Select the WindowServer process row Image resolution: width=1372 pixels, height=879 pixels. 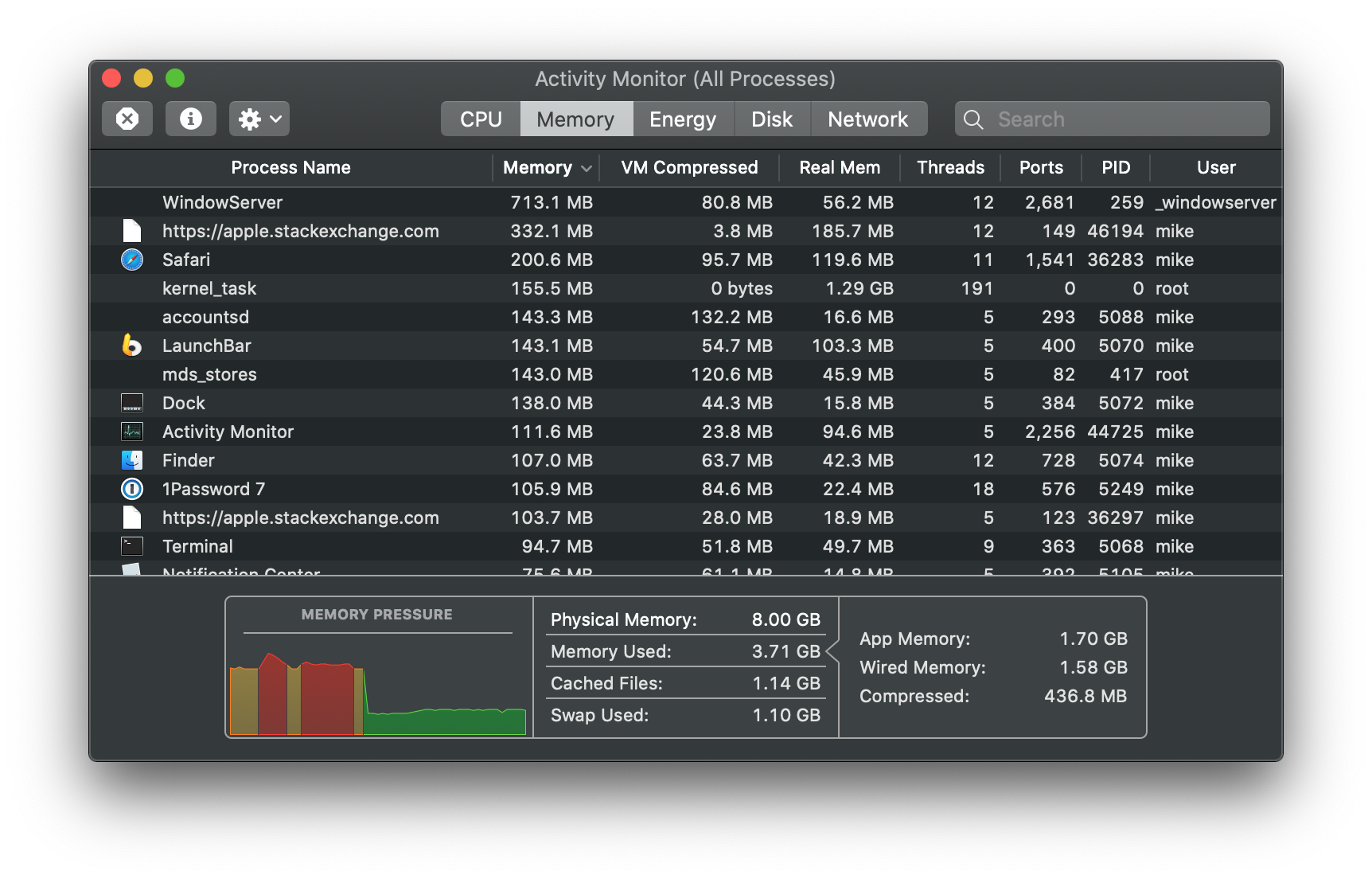pyautogui.click(x=685, y=202)
